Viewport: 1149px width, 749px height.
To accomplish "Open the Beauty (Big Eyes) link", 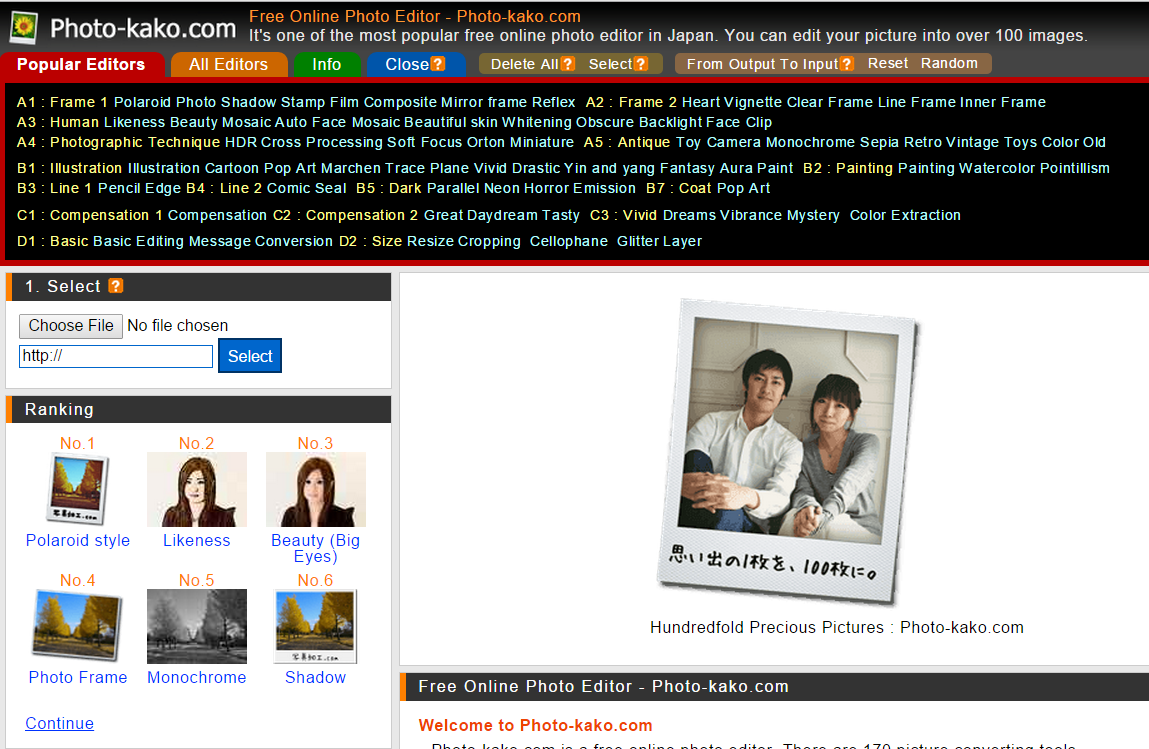I will coord(315,548).
